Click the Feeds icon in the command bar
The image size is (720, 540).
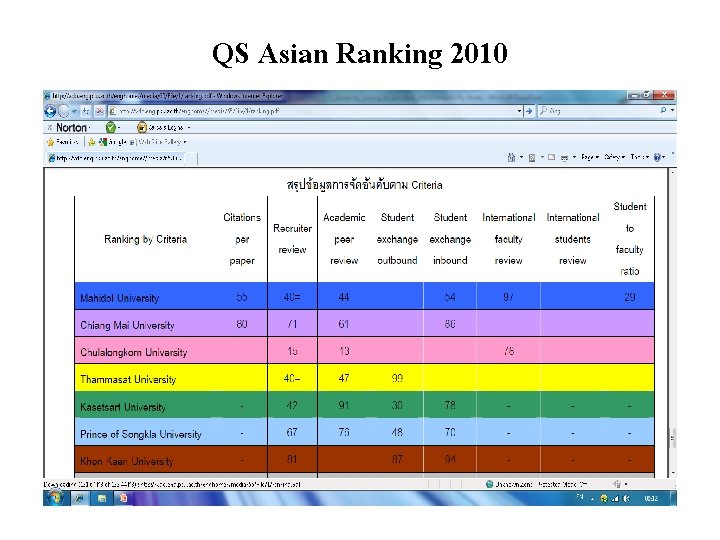click(532, 158)
